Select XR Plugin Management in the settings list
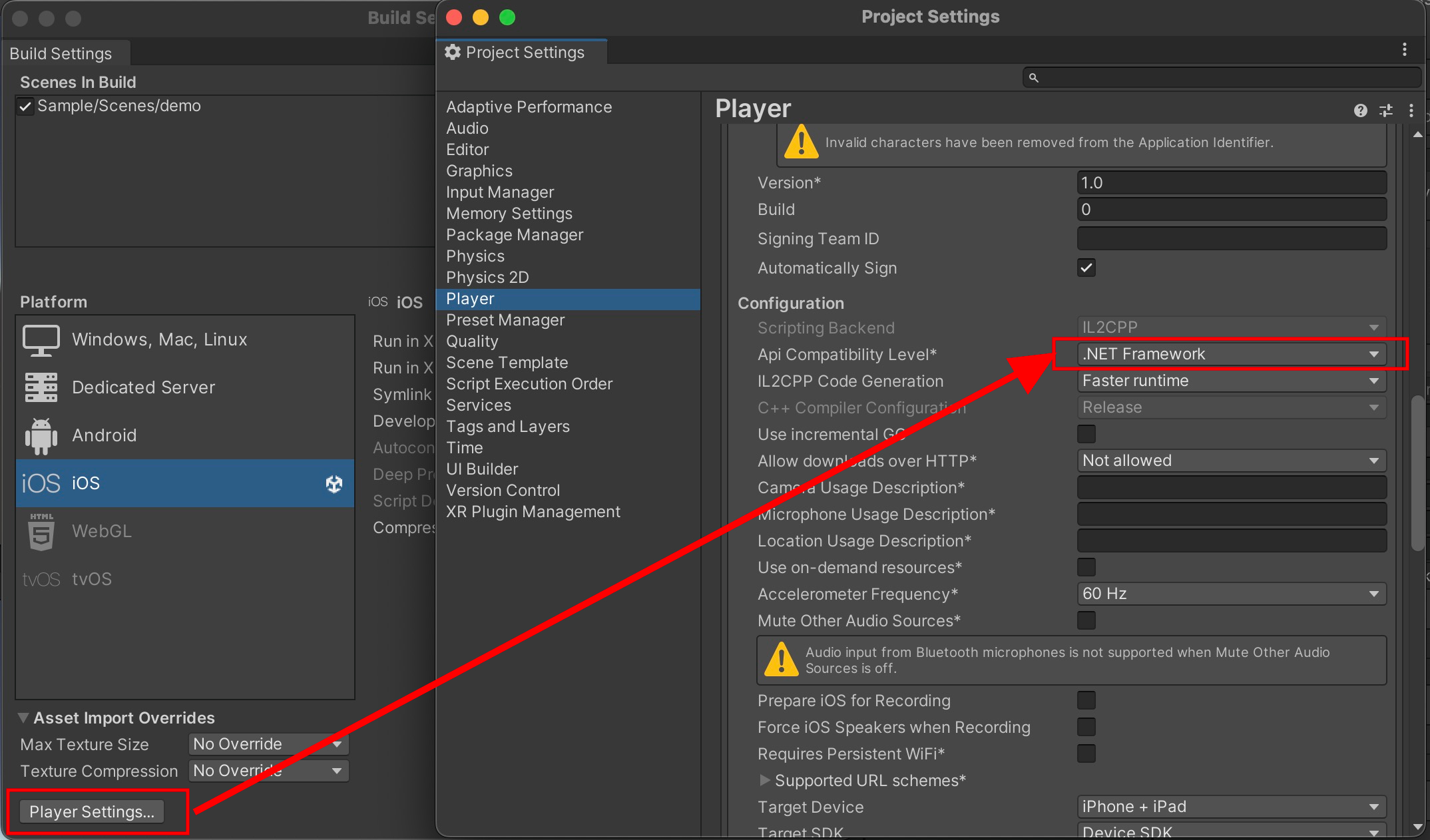The image size is (1430, 840). point(532,511)
